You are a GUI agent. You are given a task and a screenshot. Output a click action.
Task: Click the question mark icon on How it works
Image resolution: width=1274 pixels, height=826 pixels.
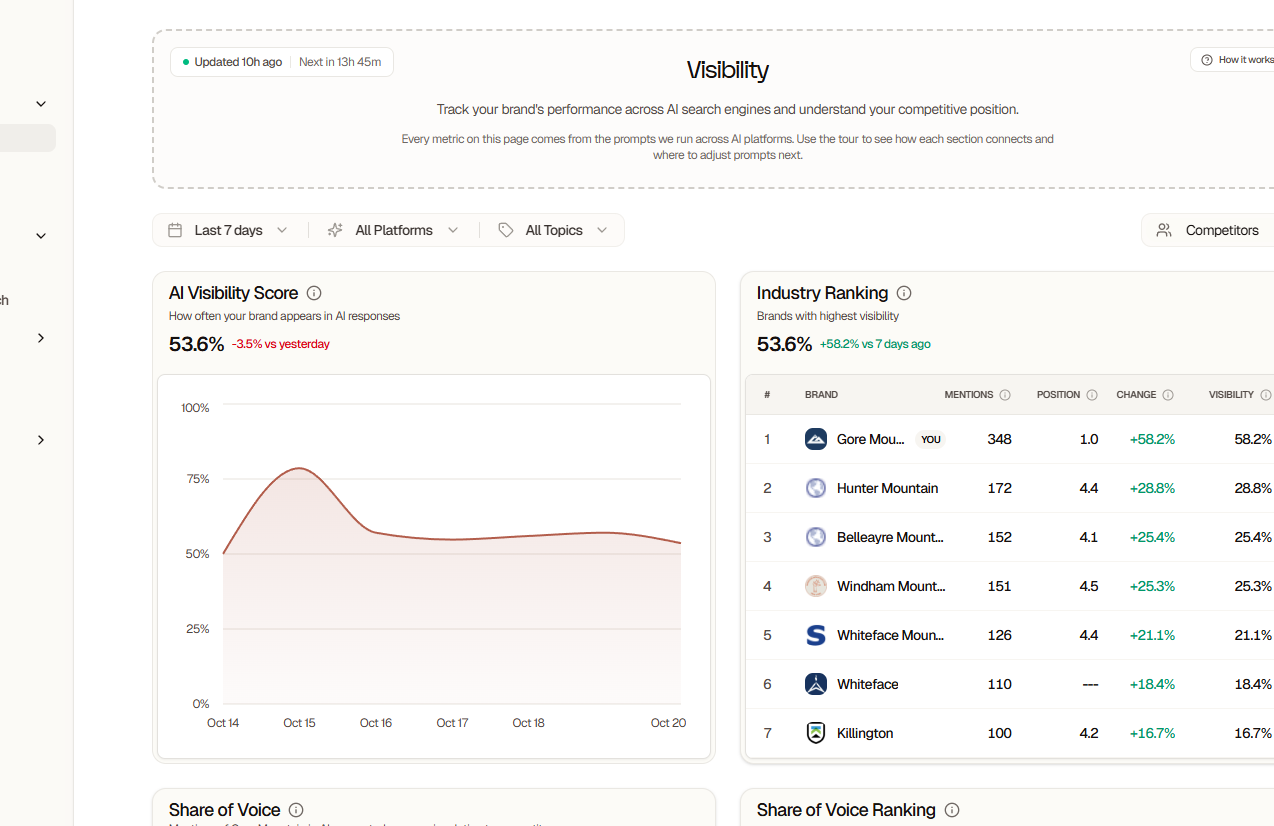(x=1205, y=59)
